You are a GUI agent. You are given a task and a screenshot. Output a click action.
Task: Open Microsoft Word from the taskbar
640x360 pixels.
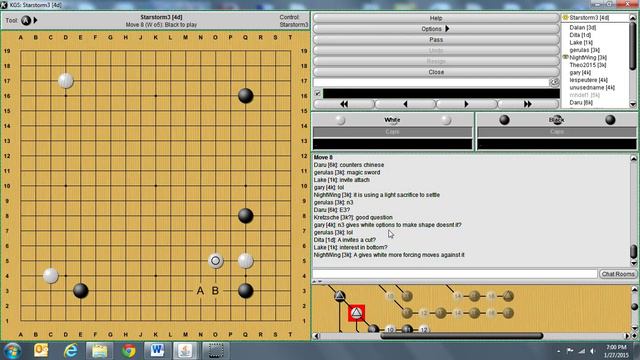(x=158, y=351)
